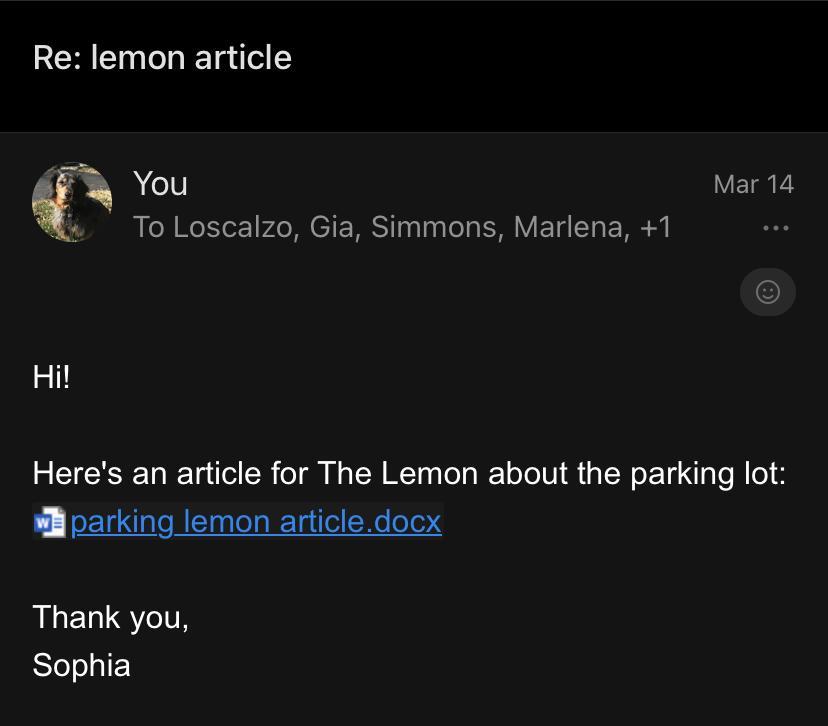The height and width of the screenshot is (726, 828).
Task: Click the "To" label in the recipient line
Action: (148, 227)
